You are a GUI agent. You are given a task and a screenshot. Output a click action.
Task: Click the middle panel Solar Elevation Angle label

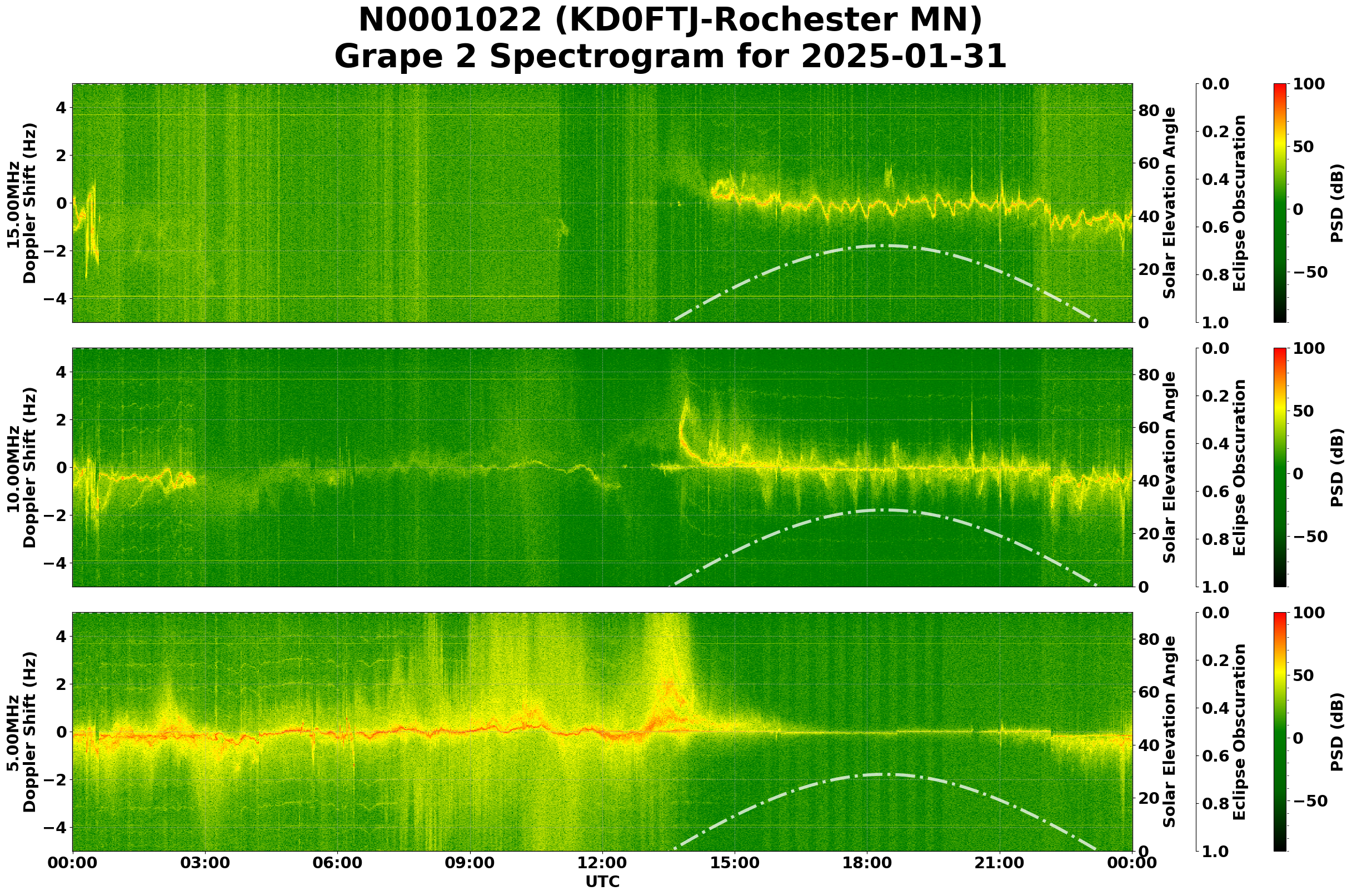[1170, 467]
